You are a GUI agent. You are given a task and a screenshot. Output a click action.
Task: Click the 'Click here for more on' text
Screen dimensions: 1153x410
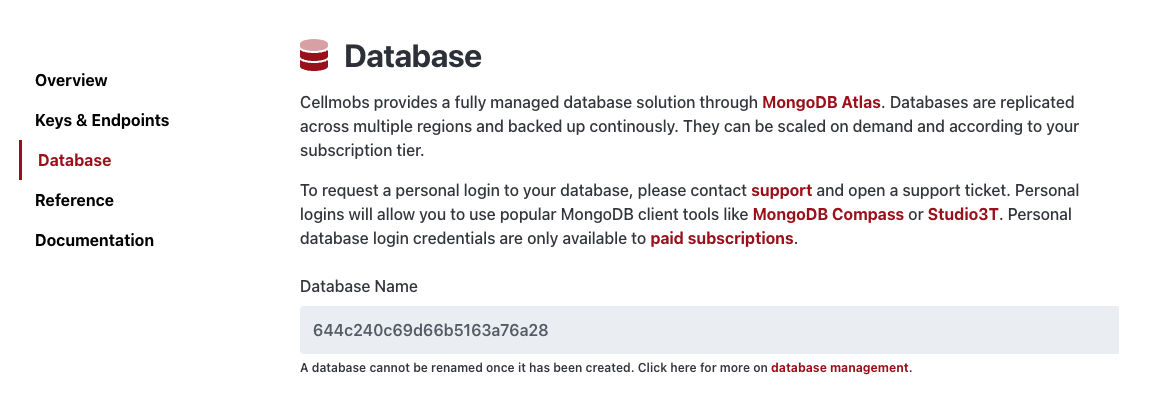[702, 368]
